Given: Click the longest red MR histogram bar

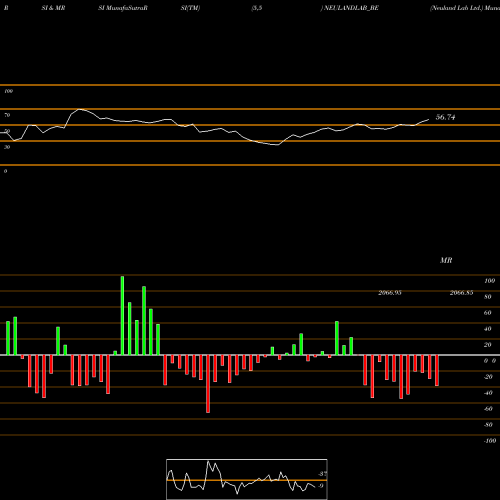Looking at the screenshot, I should [208, 384].
